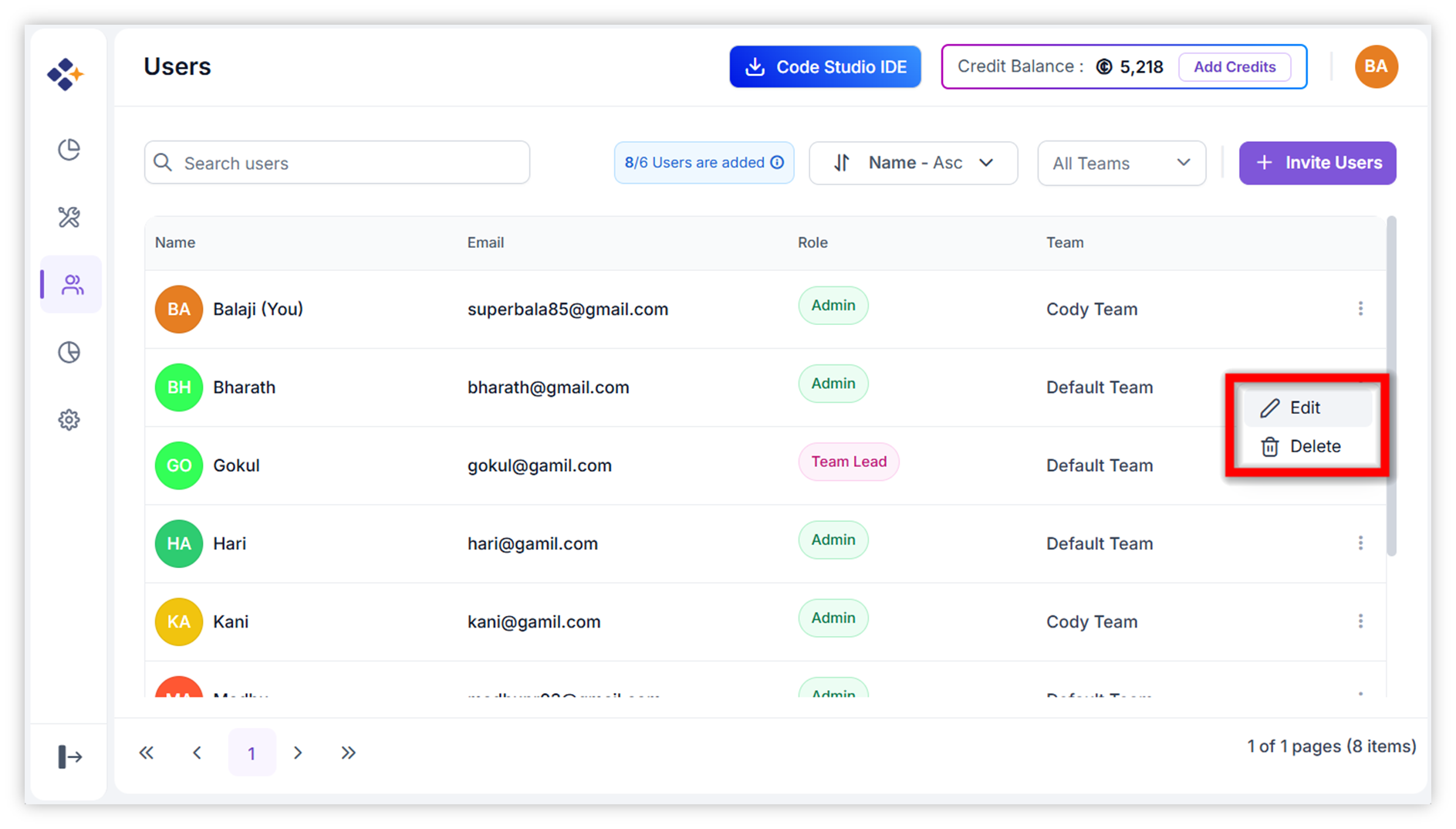Screen dimensions: 1456x829
Task: Choose Edit from the context menu
Action: tap(1307, 408)
